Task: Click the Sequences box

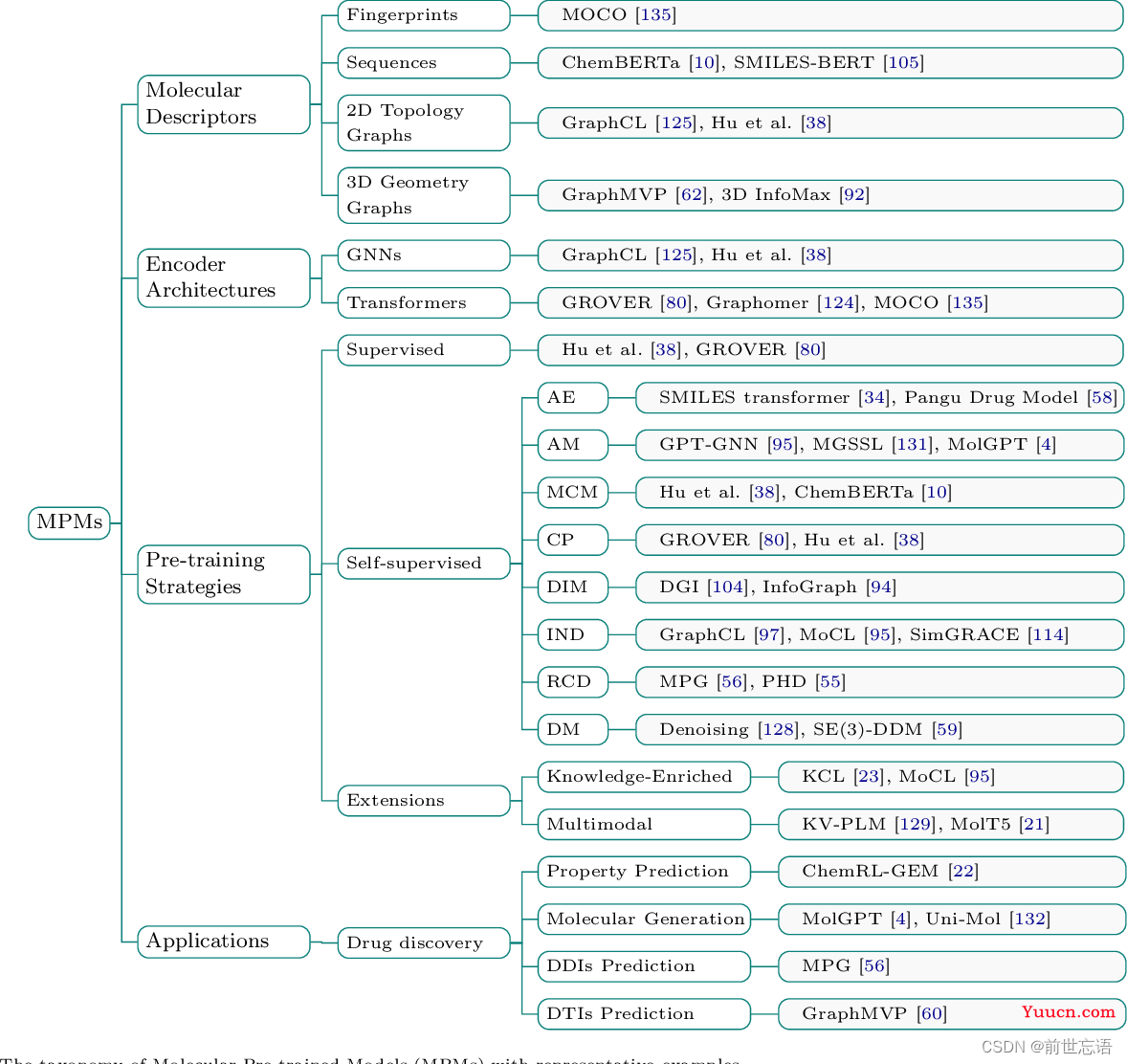Action: tap(424, 62)
